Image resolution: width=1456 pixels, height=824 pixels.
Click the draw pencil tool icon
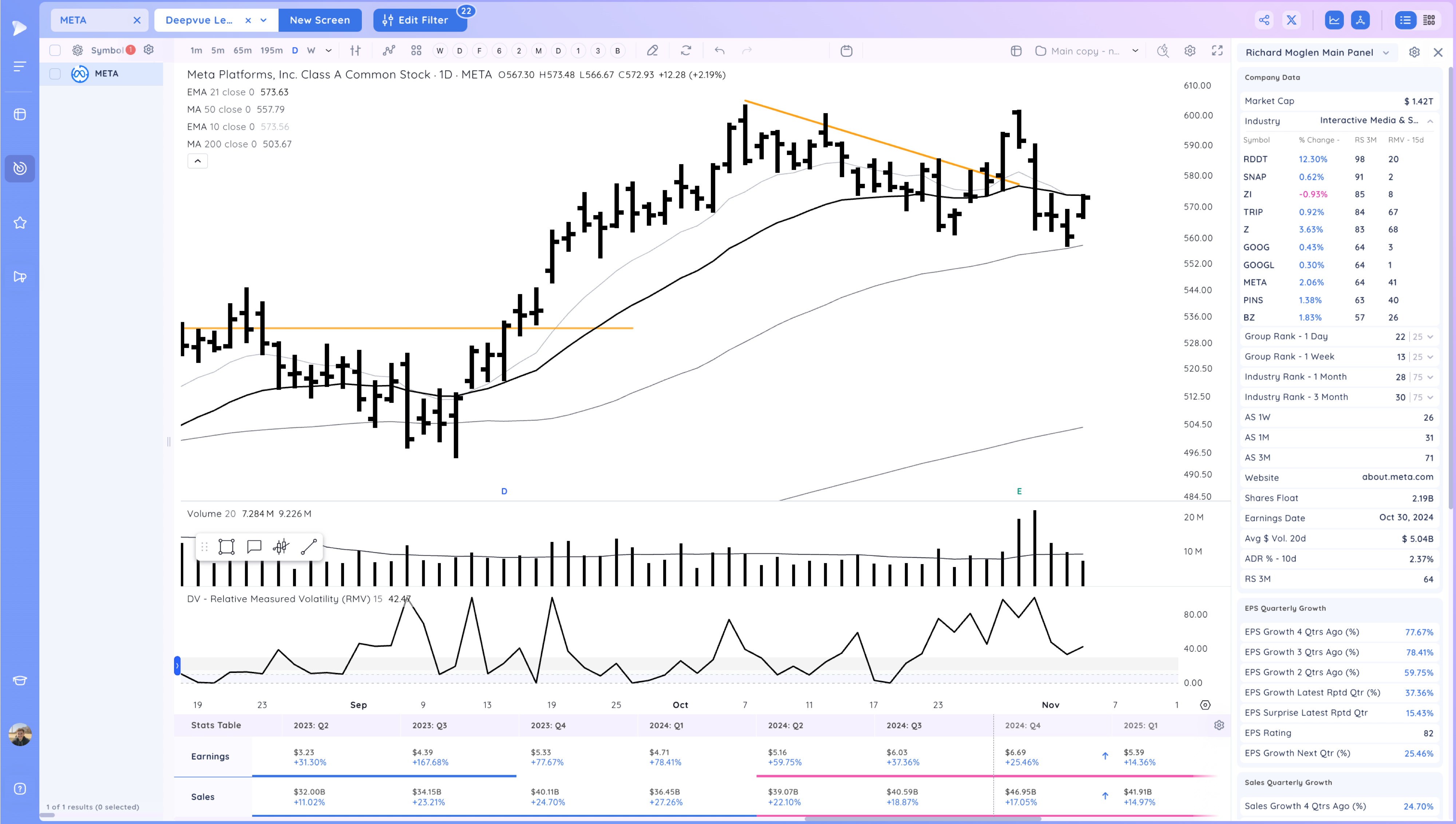tap(652, 51)
